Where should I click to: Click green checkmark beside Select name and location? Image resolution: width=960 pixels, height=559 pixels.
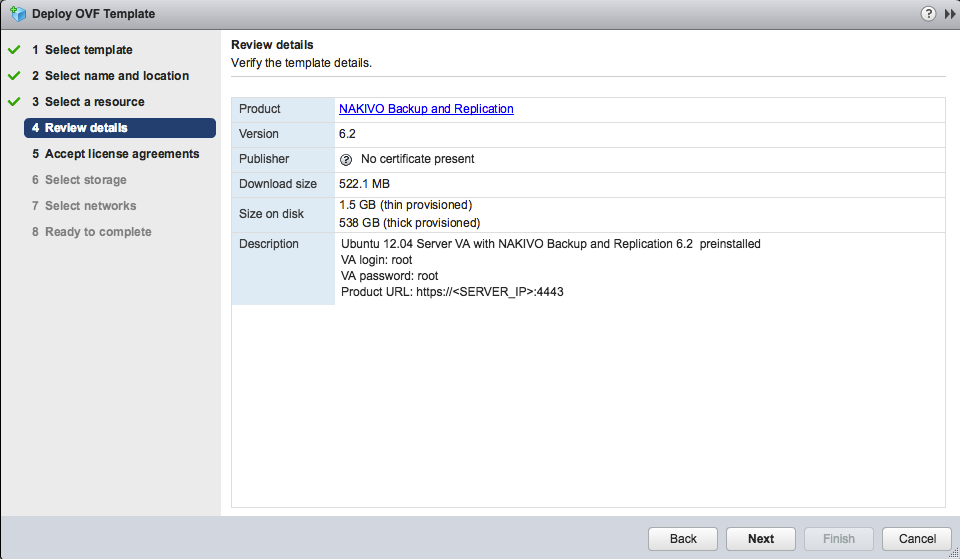14,76
